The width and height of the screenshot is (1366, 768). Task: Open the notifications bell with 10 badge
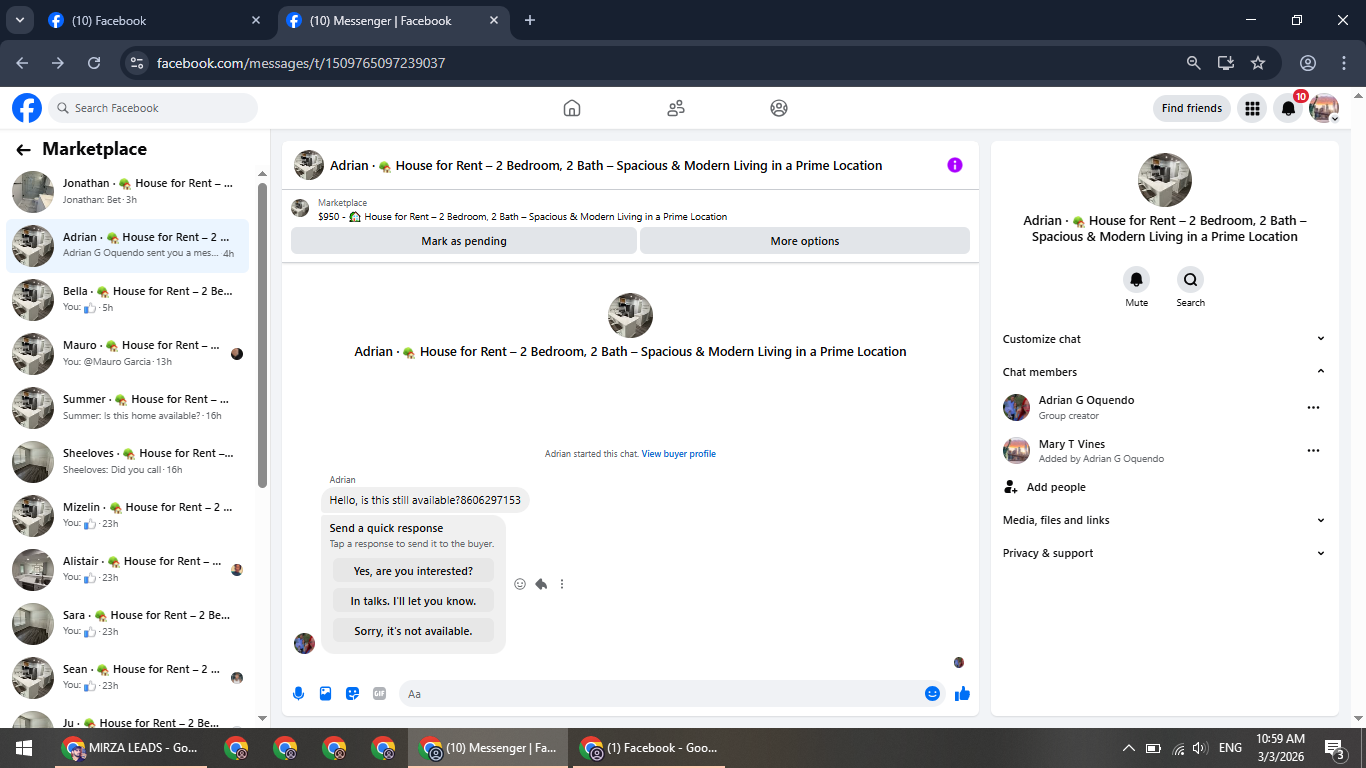[x=1289, y=108]
